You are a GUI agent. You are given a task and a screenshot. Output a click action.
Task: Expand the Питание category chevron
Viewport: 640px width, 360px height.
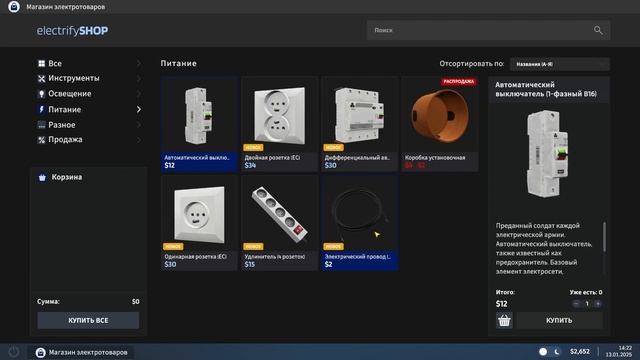click(x=139, y=109)
